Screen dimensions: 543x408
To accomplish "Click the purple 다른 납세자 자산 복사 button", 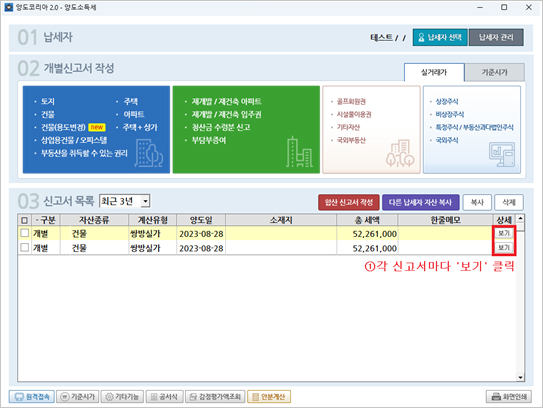I will pyautogui.click(x=420, y=202).
